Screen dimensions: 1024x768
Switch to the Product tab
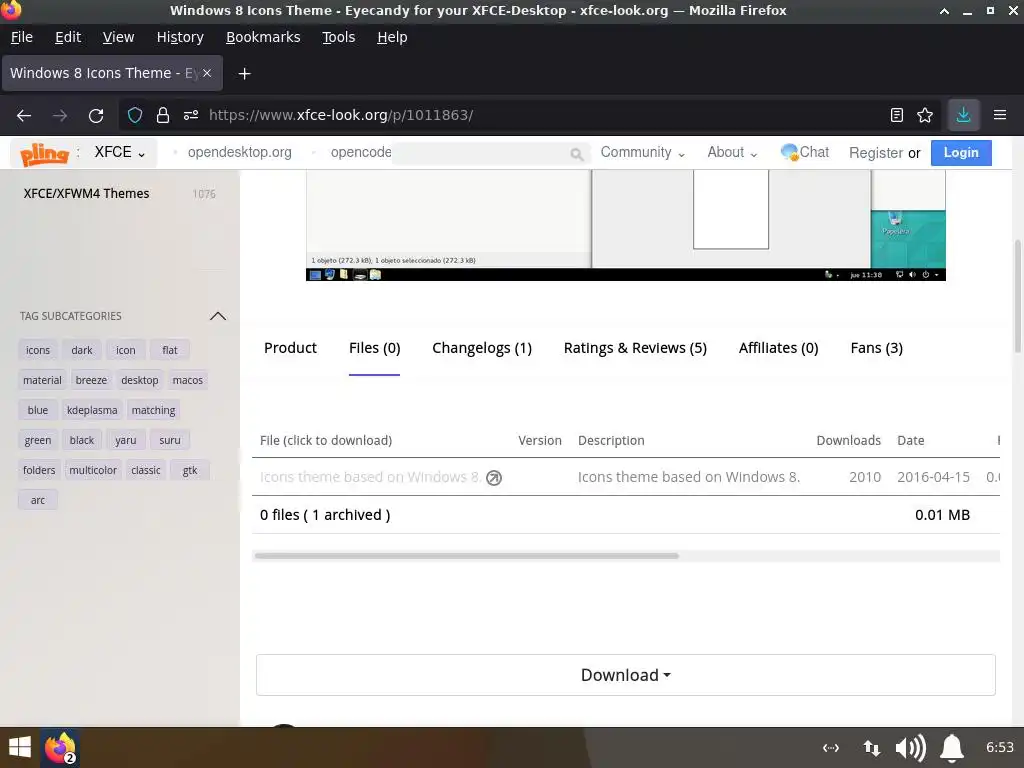click(290, 348)
